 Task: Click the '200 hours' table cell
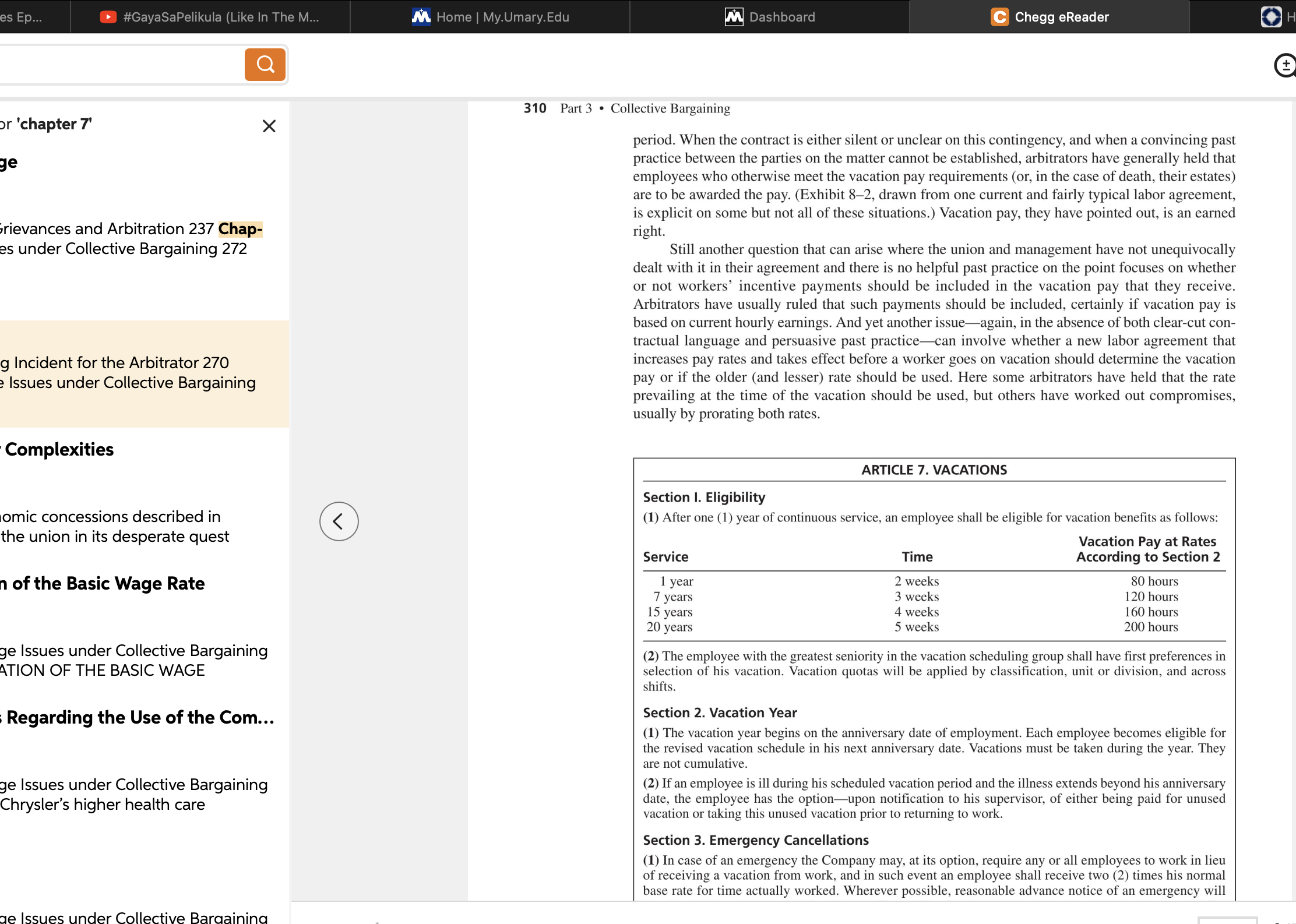click(x=1151, y=627)
